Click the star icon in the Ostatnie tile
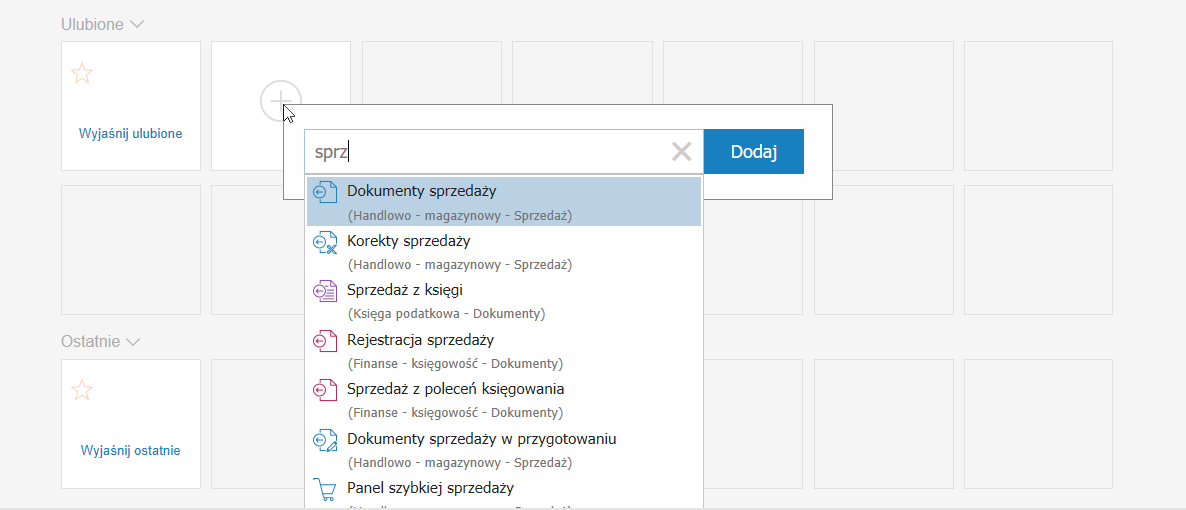 82,390
